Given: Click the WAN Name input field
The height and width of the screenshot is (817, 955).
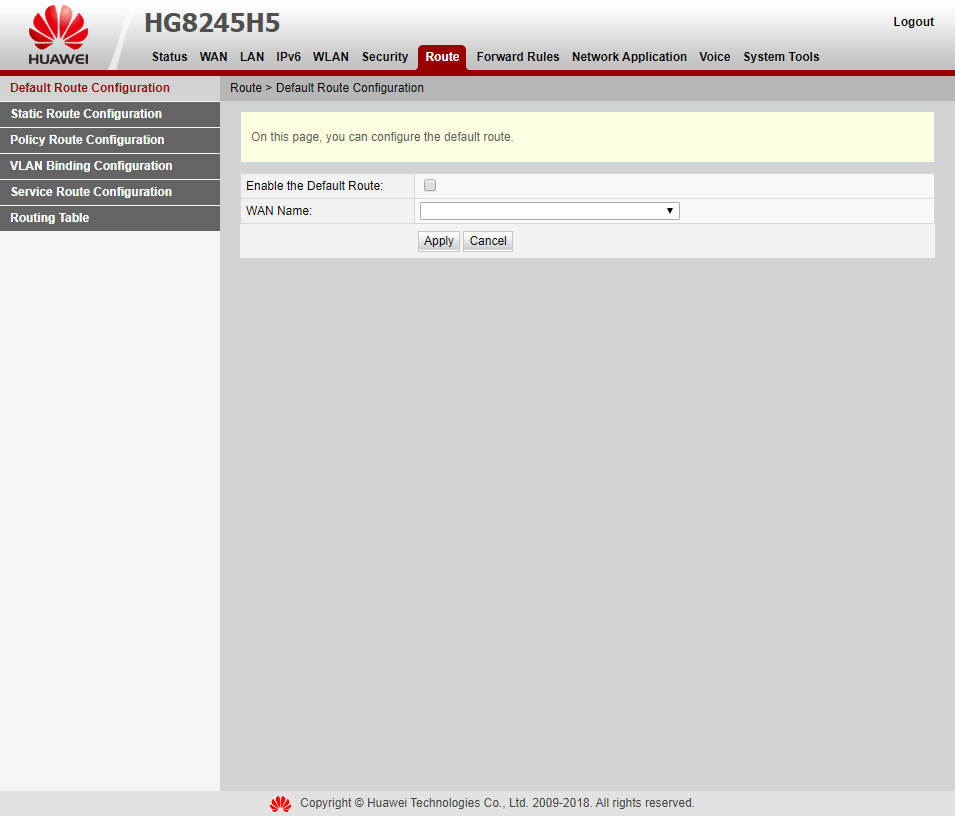Looking at the screenshot, I should coord(540,210).
